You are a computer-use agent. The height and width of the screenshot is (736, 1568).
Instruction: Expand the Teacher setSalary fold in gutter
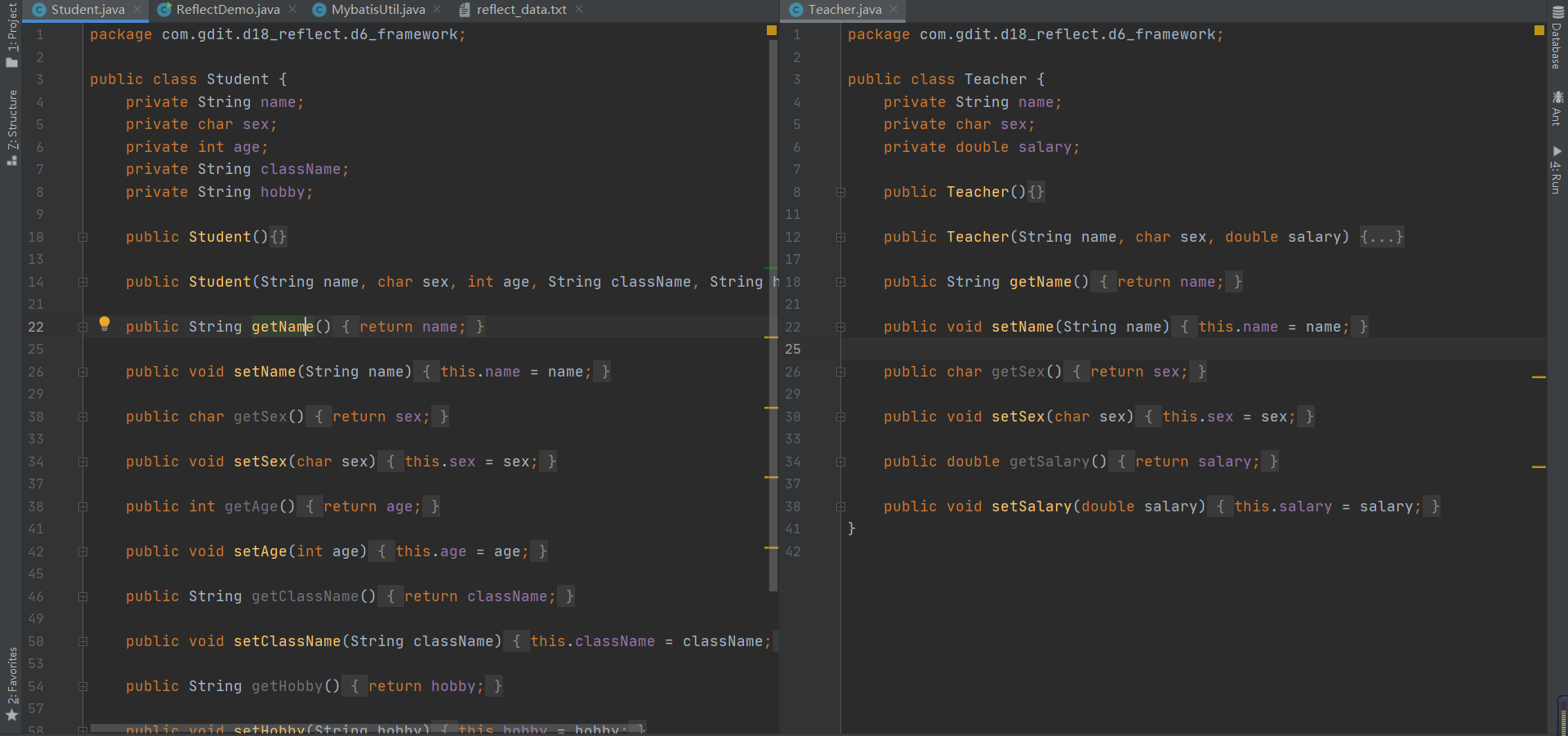point(840,506)
